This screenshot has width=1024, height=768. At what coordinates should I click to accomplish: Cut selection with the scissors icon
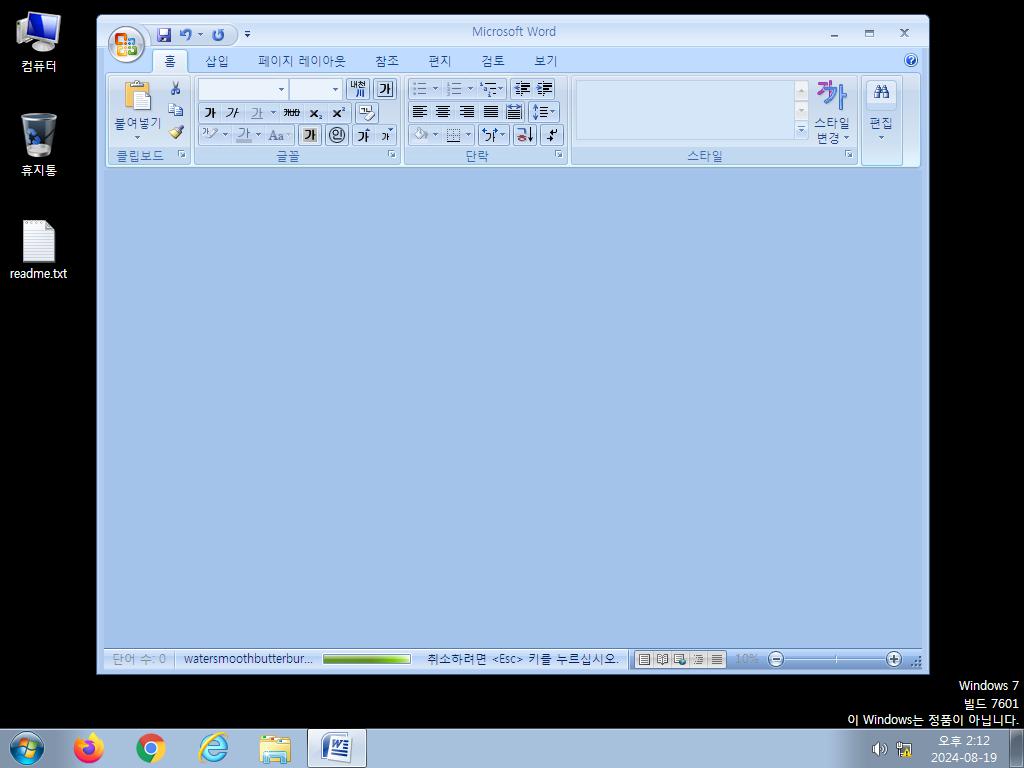(x=175, y=88)
